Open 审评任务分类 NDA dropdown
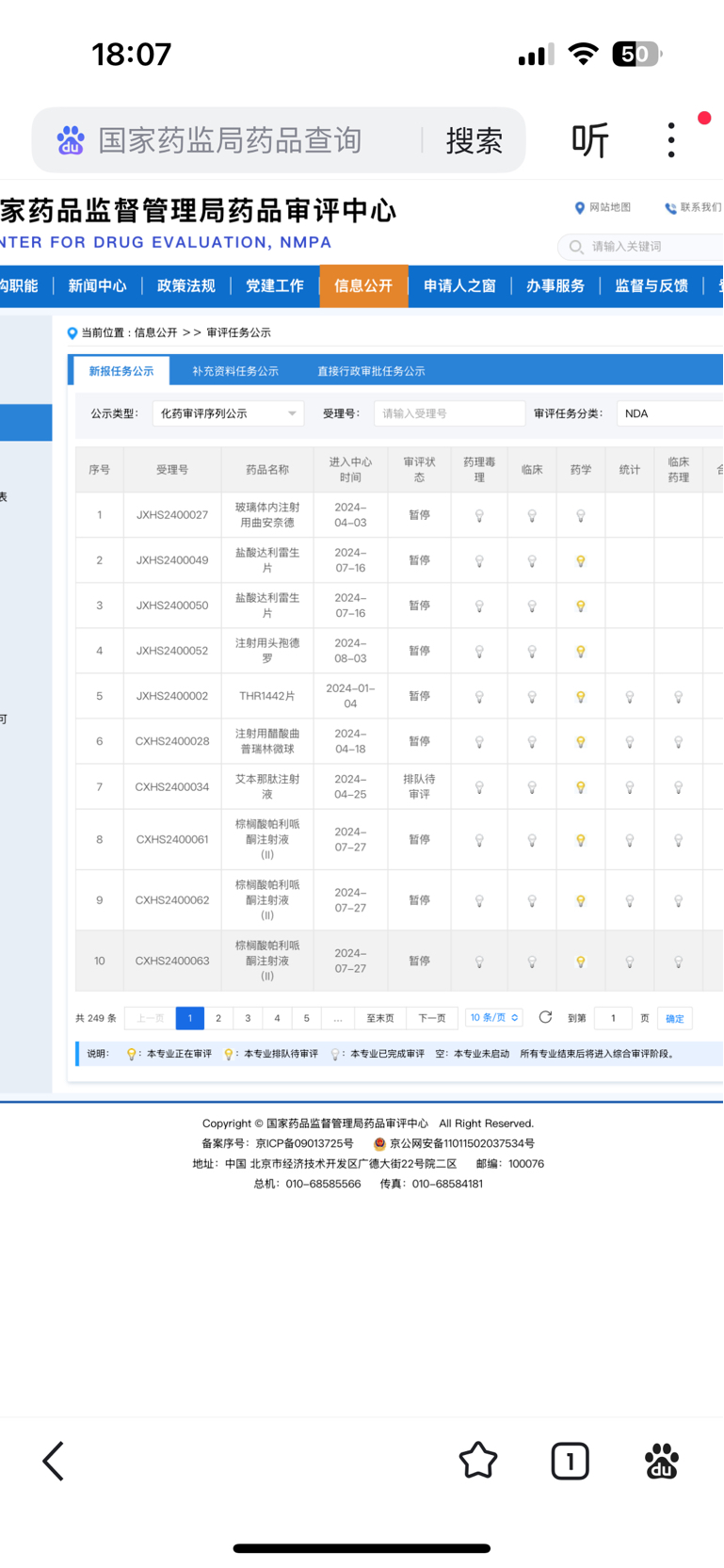 [x=670, y=413]
